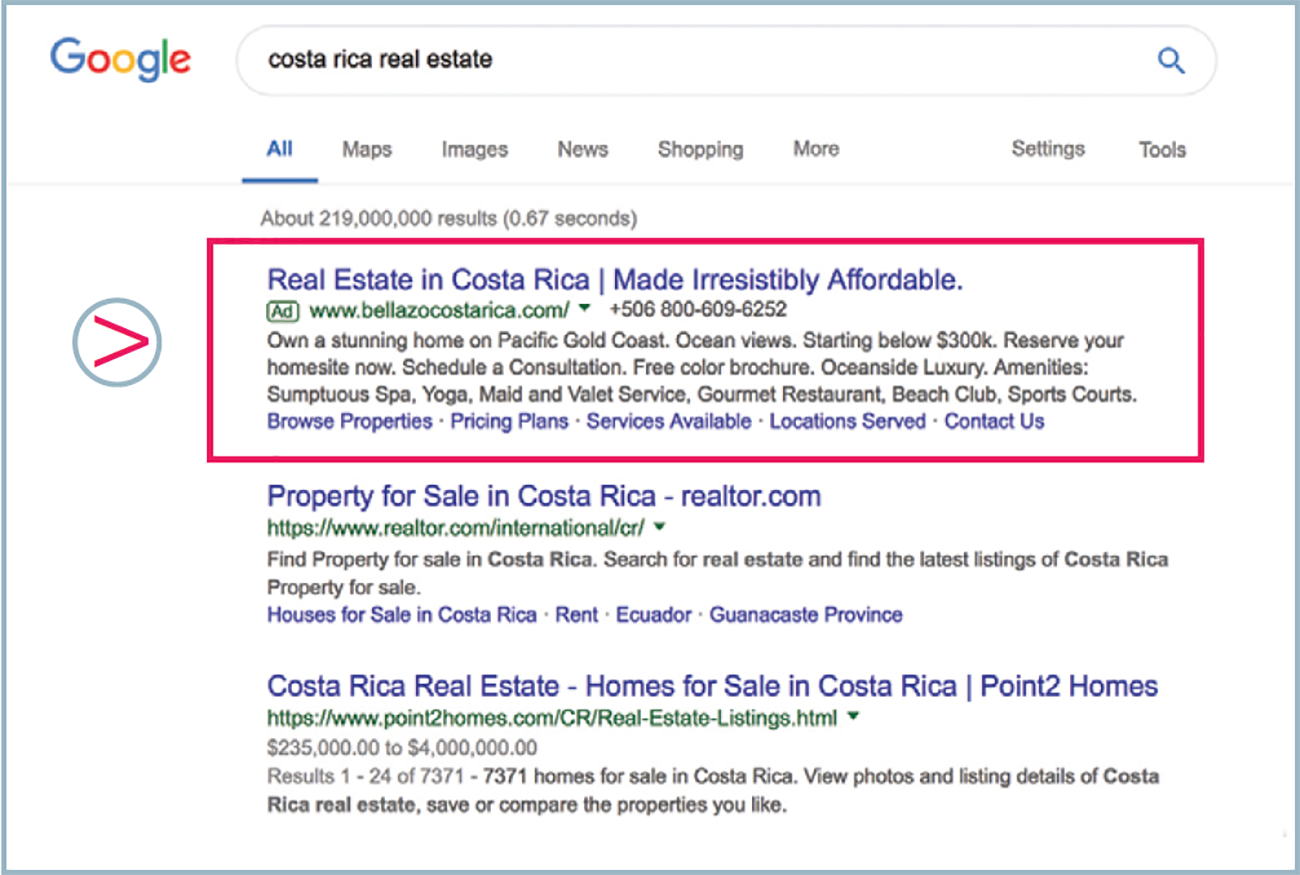1300x875 pixels.
Task: Expand dropdown arrow beside point2homes.com URL
Action: [x=853, y=717]
